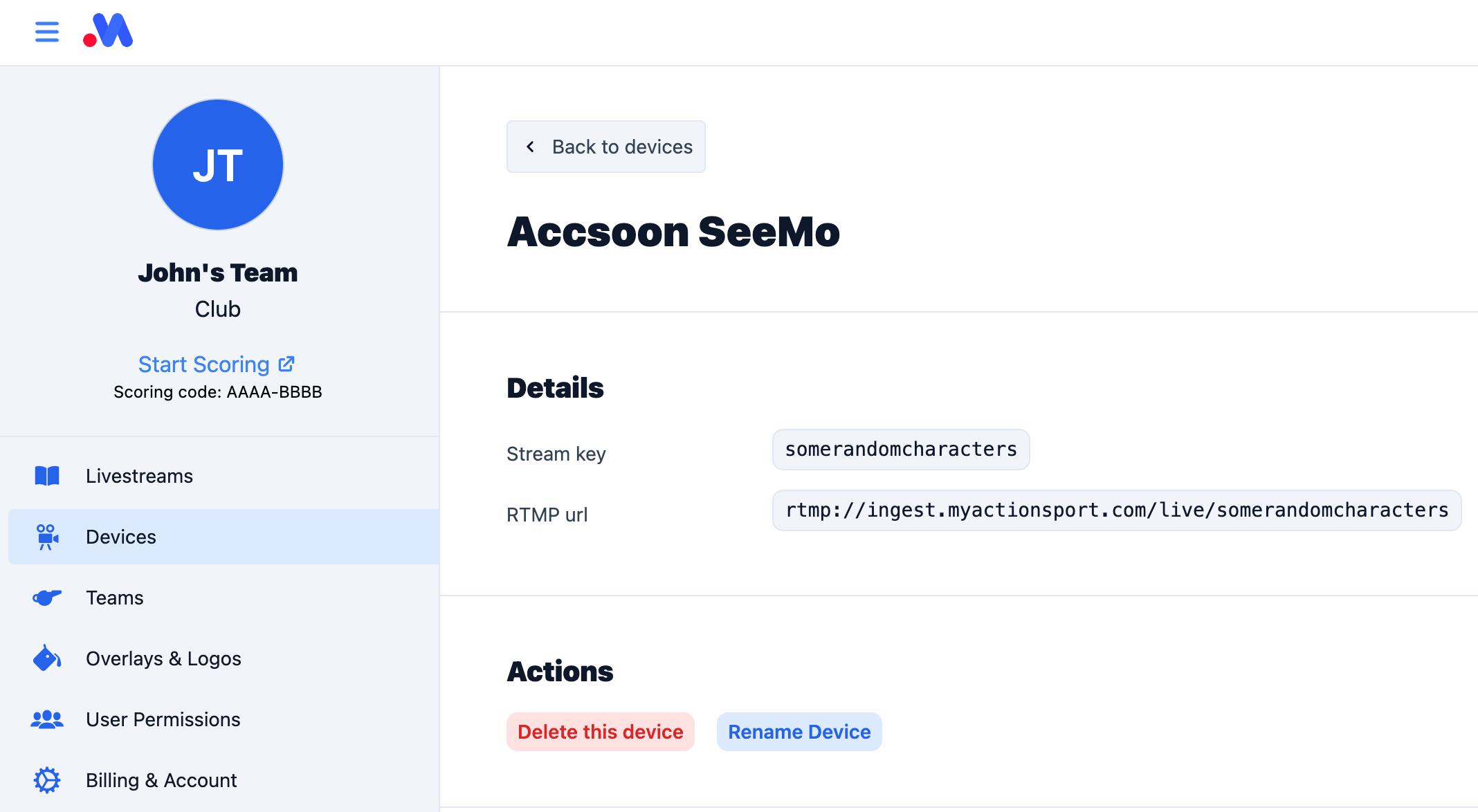Click the Billing & Account gear icon
The width and height of the screenshot is (1478, 812).
(x=47, y=780)
